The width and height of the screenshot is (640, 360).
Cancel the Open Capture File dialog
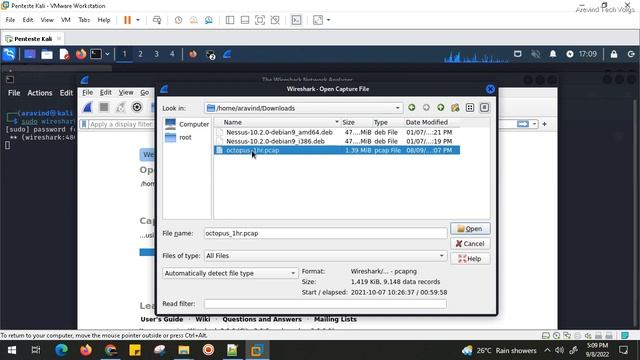[x=470, y=244]
